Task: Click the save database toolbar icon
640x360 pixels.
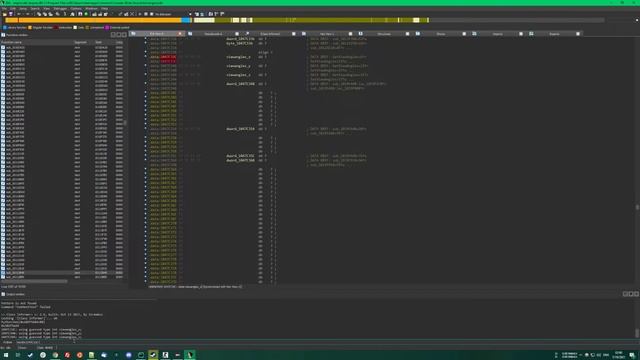Action: point(11,14)
